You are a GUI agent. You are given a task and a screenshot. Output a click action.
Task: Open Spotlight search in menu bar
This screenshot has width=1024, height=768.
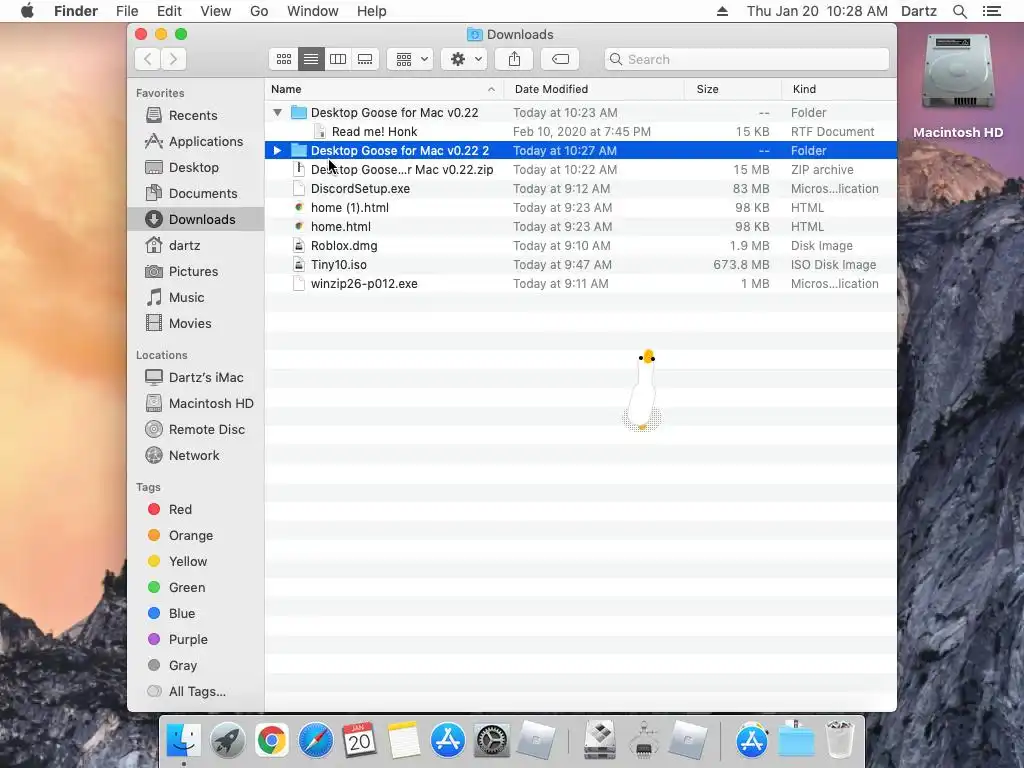(959, 11)
